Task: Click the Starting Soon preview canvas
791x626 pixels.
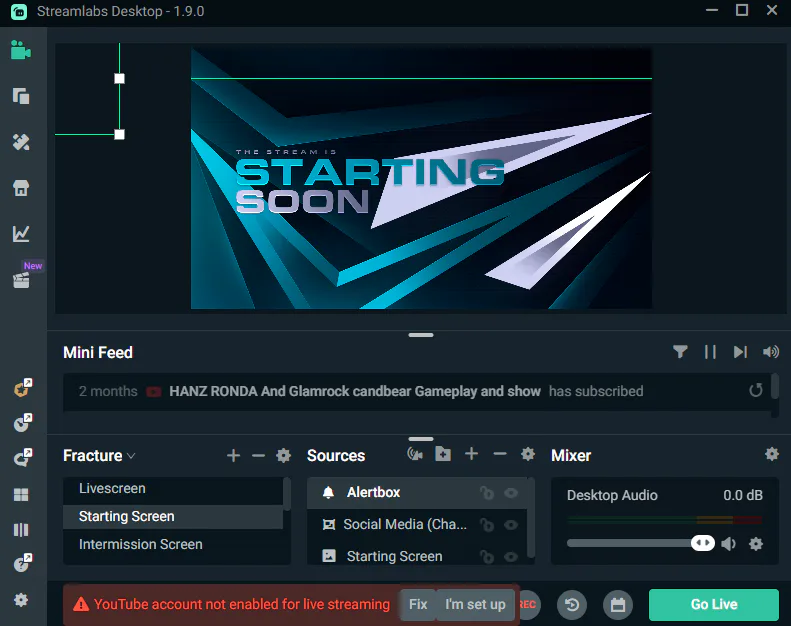Action: coord(421,179)
